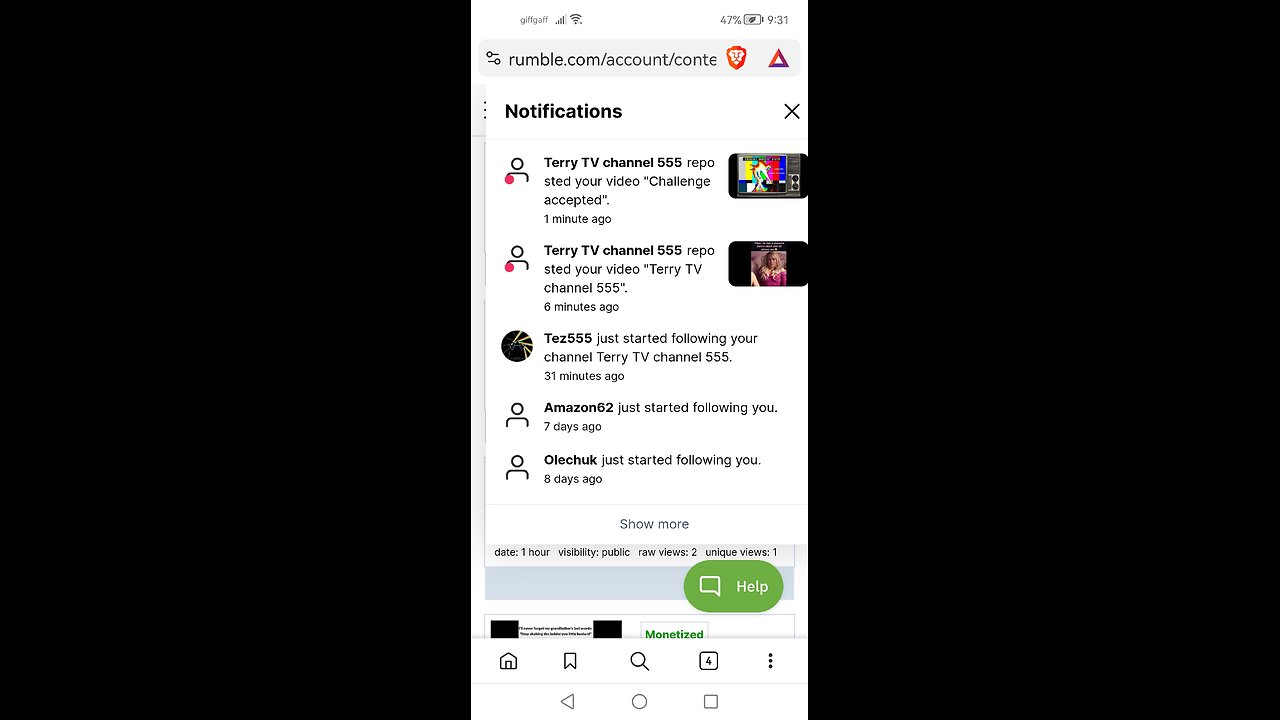Tap the rumble.com address bar
Viewport: 1280px width, 720px height.
(612, 59)
